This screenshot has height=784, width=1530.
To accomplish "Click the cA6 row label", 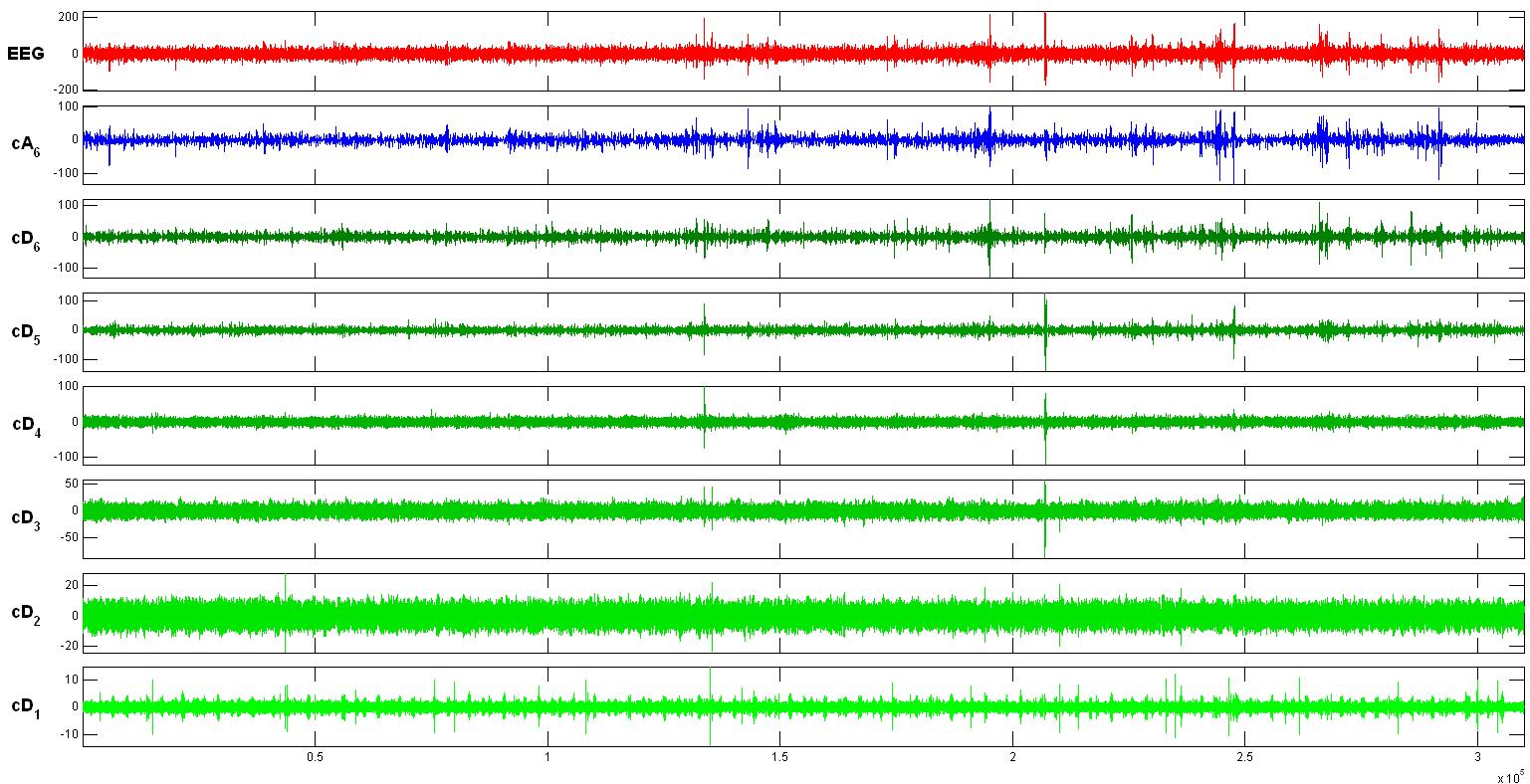I will (x=26, y=143).
